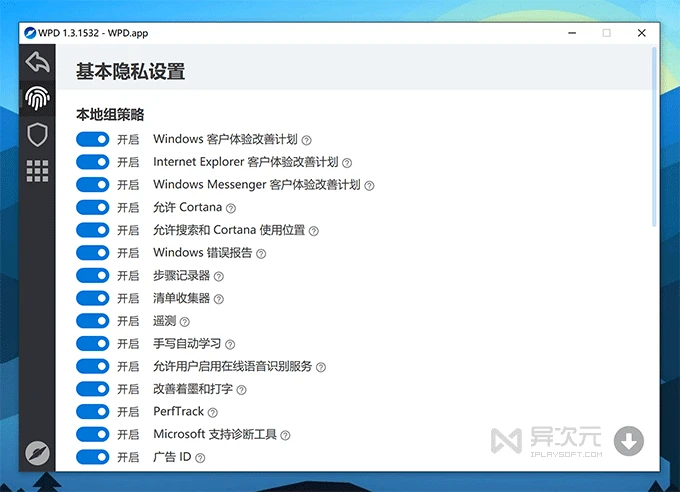Show help for Microsoft 支持诊断工具
This screenshot has width=680, height=492.
click(285, 435)
